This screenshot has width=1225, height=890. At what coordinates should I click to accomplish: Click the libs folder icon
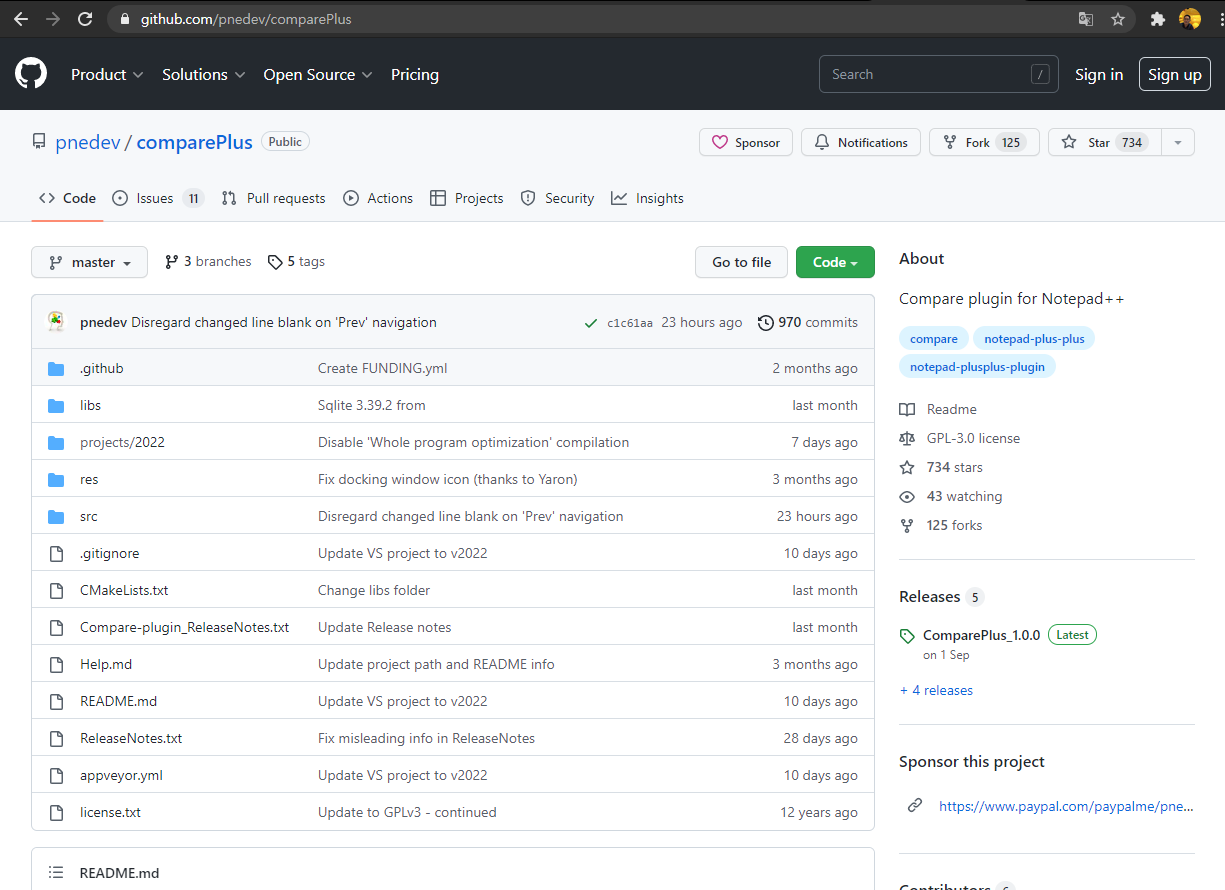[56, 405]
